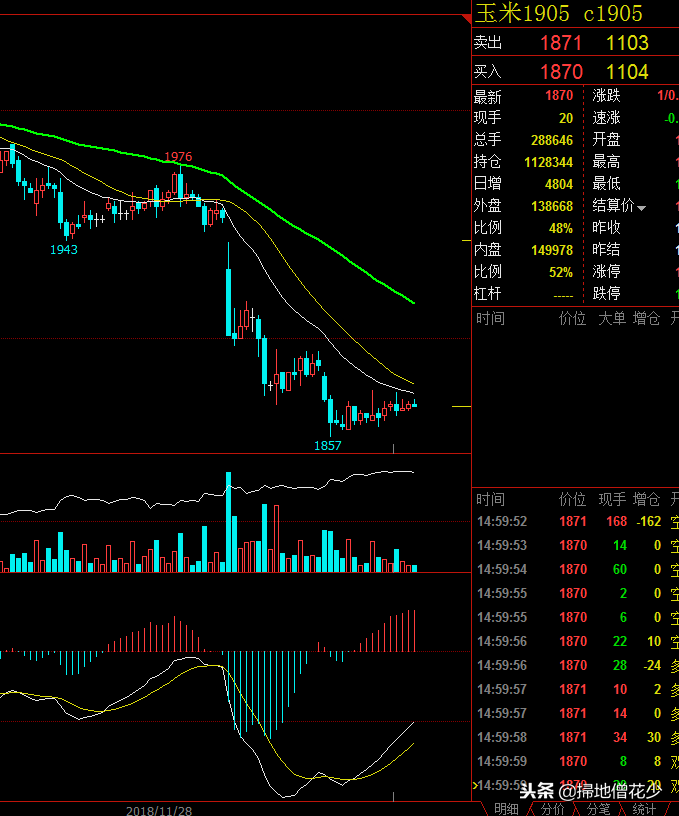The height and width of the screenshot is (816, 679).
Task: Click the 大单 column header
Action: (612, 318)
